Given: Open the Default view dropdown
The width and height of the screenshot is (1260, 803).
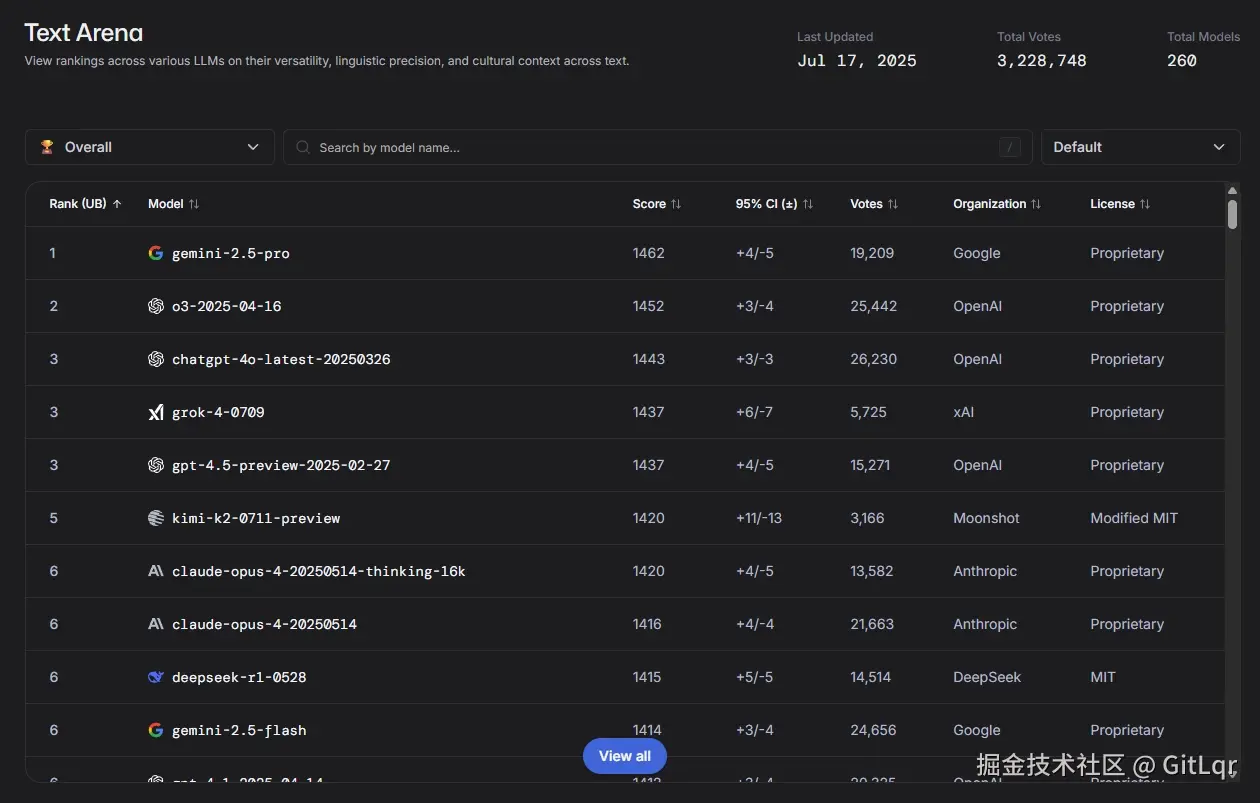Looking at the screenshot, I should click(x=1141, y=147).
